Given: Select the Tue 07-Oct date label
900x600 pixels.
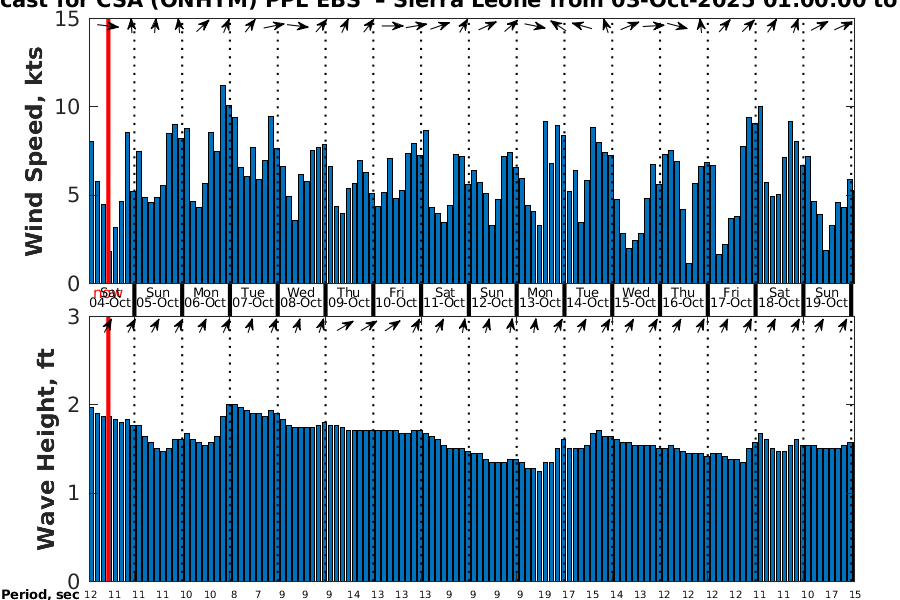Looking at the screenshot, I should (x=253, y=298).
